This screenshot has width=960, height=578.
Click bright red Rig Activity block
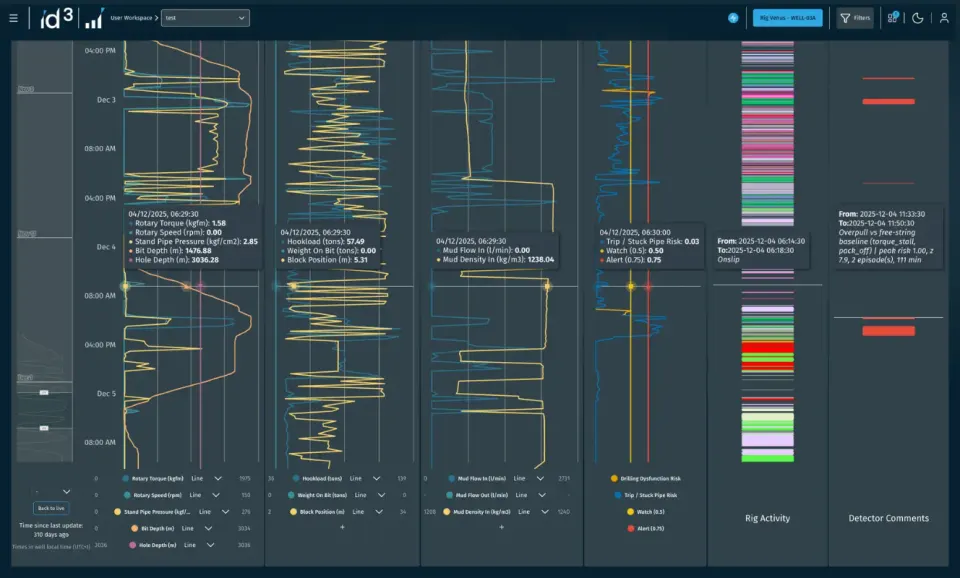(x=768, y=348)
